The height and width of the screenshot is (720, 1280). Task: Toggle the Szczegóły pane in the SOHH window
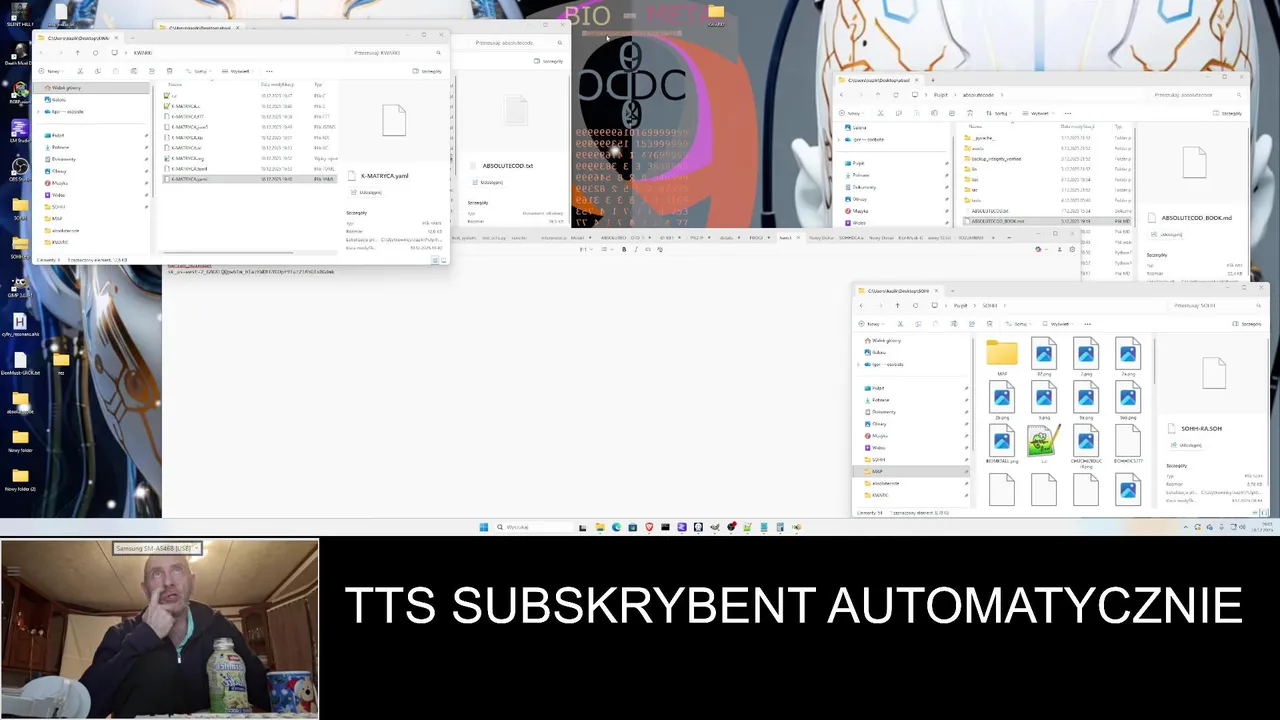click(1247, 324)
